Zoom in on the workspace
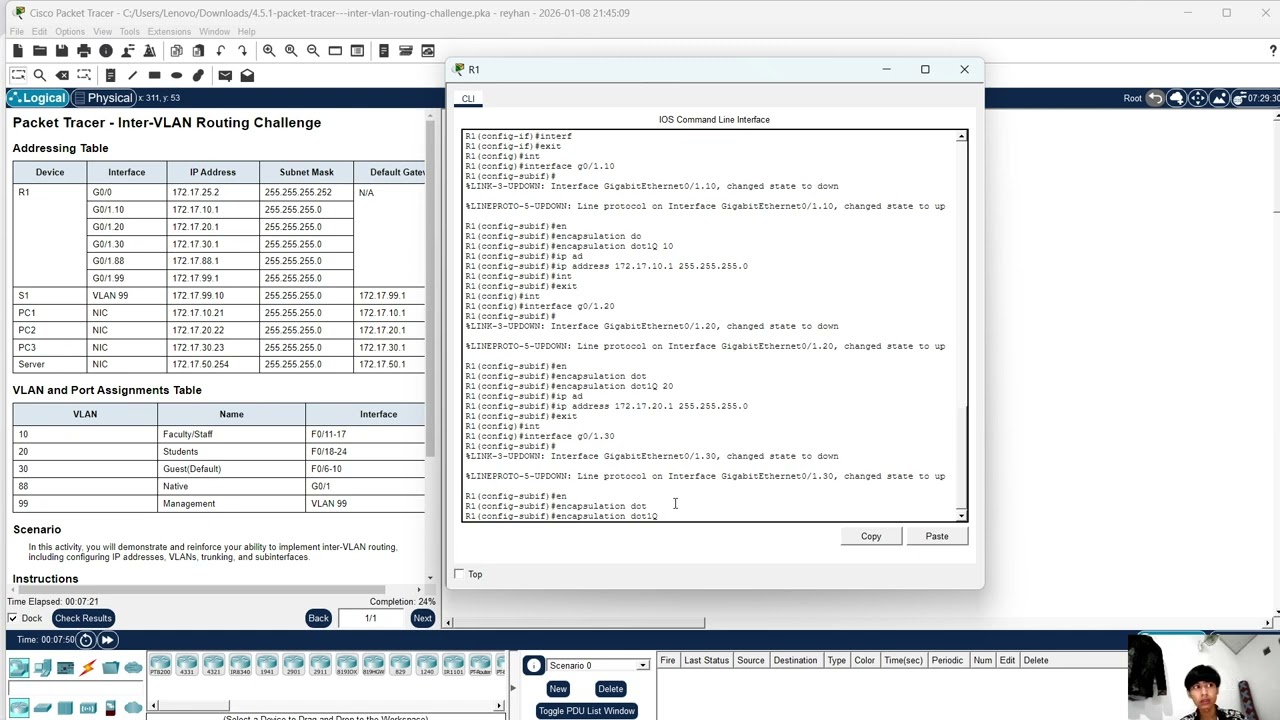1280x720 pixels. (269, 51)
